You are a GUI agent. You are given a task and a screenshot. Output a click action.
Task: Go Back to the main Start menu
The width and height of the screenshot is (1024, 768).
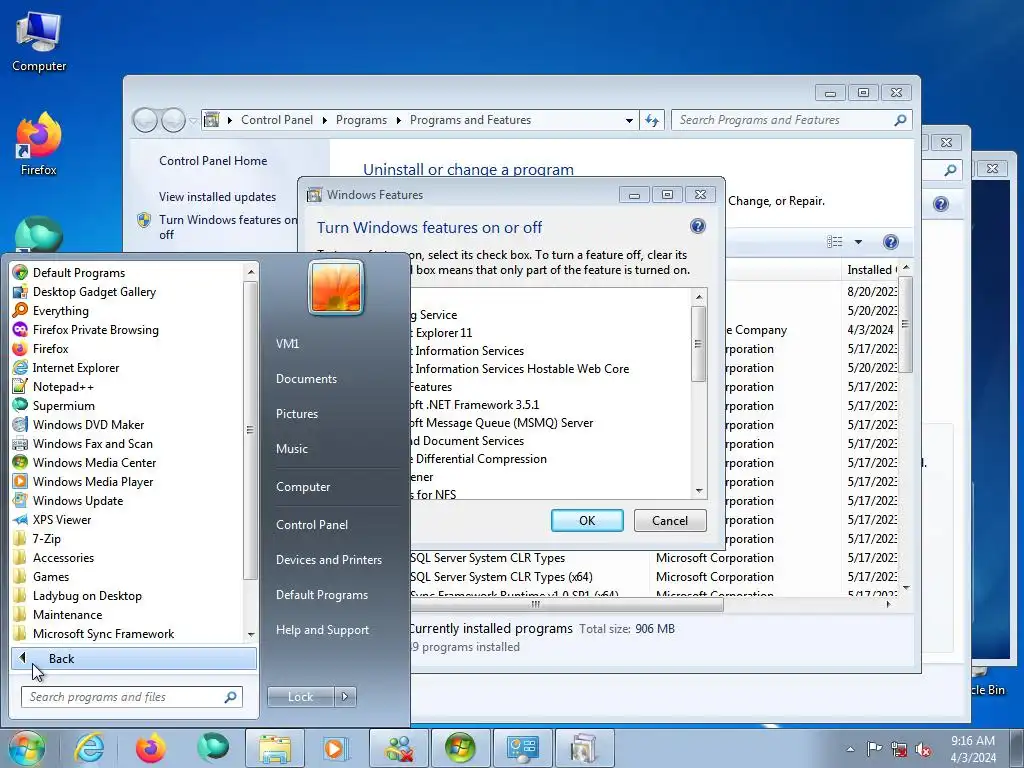(133, 658)
